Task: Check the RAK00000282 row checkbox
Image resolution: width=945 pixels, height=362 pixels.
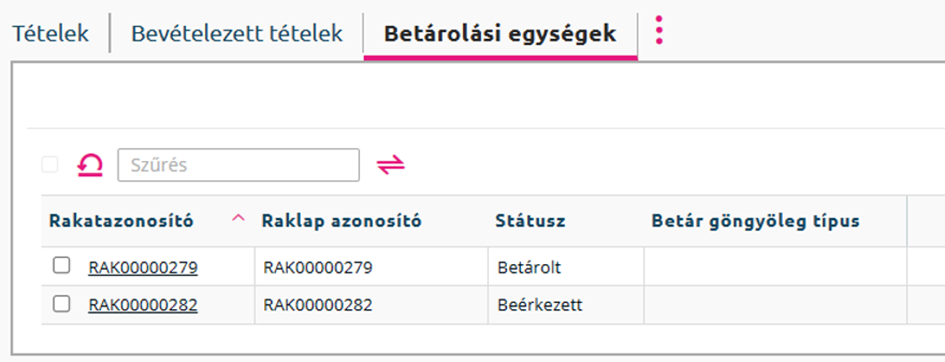Action: pyautogui.click(x=61, y=304)
